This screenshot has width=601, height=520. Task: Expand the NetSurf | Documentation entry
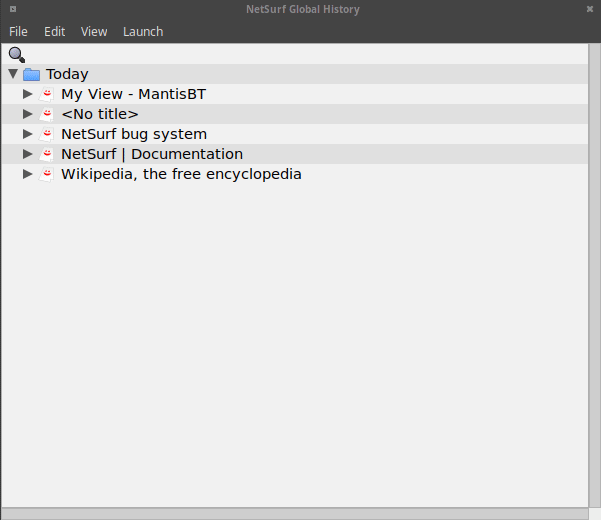[x=28, y=154]
